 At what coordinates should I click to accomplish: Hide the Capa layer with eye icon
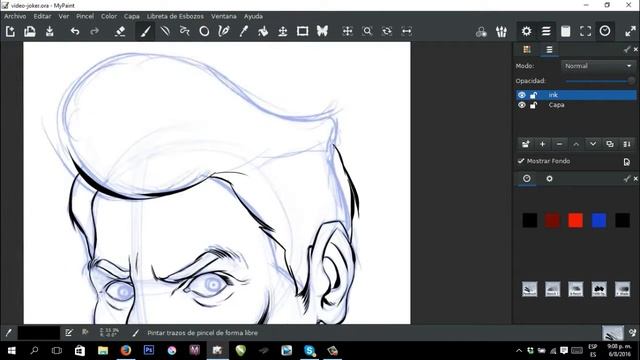pos(522,105)
